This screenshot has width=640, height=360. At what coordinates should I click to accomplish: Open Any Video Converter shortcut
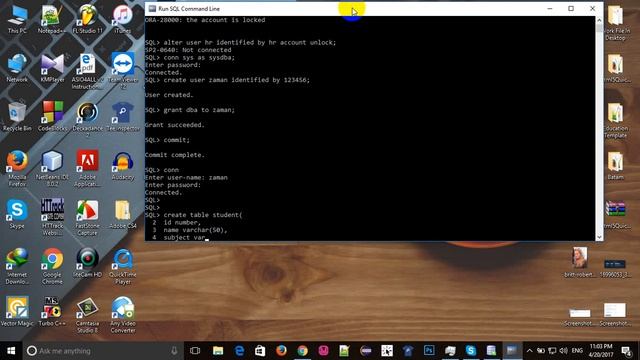tap(122, 315)
